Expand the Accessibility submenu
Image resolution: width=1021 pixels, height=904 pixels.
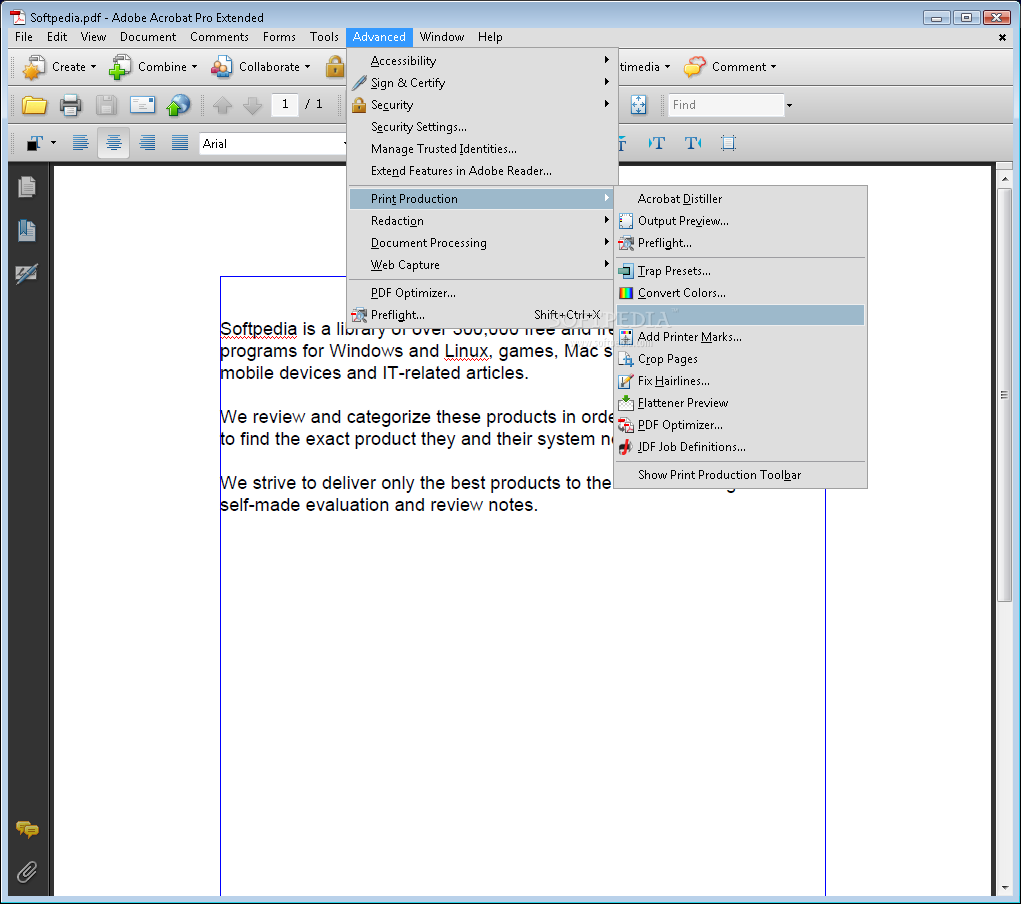[x=482, y=61]
